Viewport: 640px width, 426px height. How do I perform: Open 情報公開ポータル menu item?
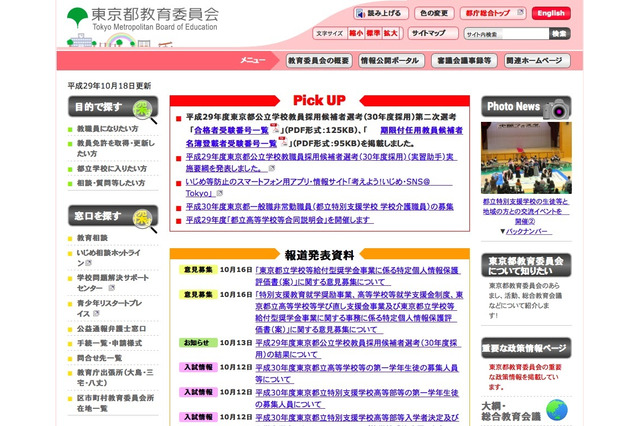click(391, 61)
